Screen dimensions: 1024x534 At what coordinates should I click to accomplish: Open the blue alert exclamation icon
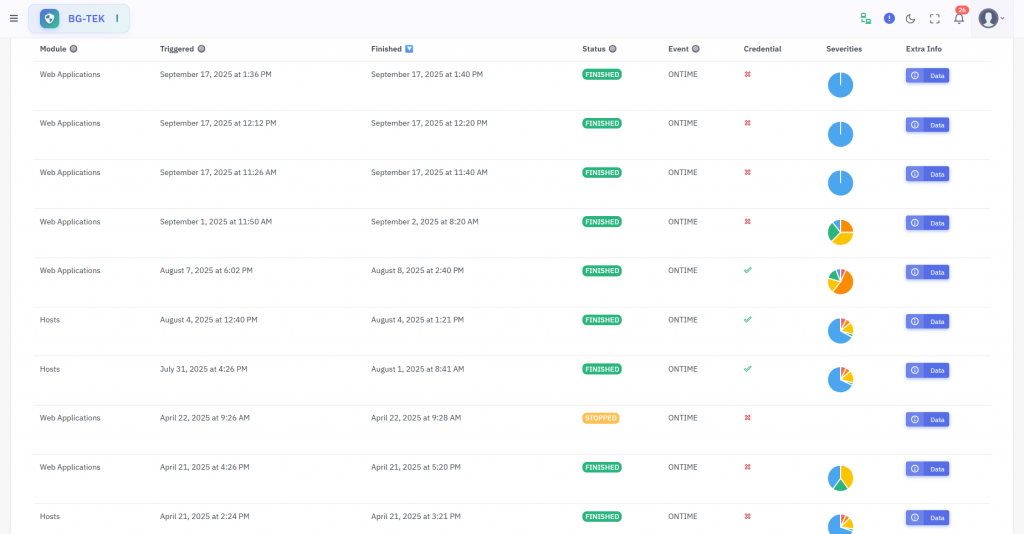tap(889, 18)
